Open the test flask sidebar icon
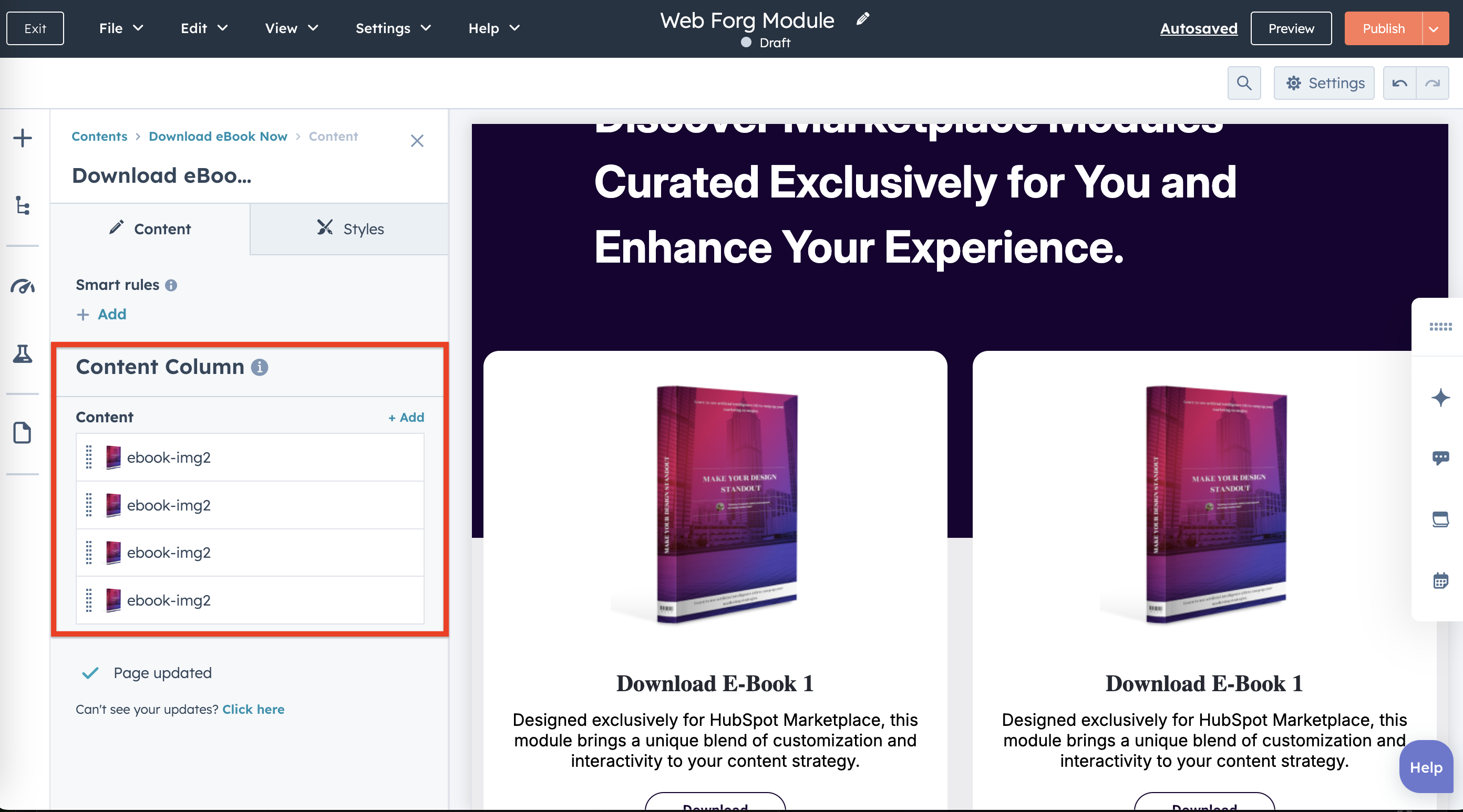This screenshot has height=812, width=1463. tap(23, 354)
